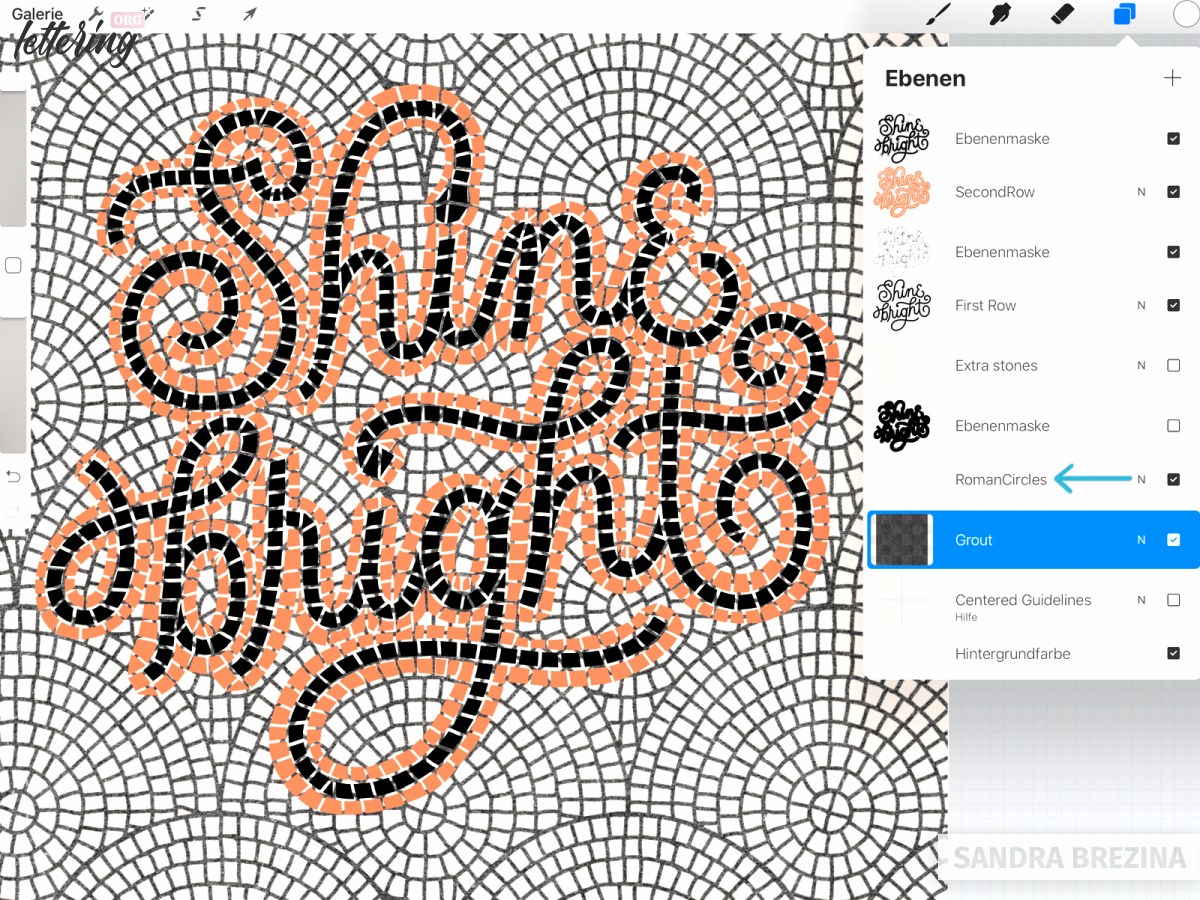Tap the First Row layer thumbnail

(902, 305)
